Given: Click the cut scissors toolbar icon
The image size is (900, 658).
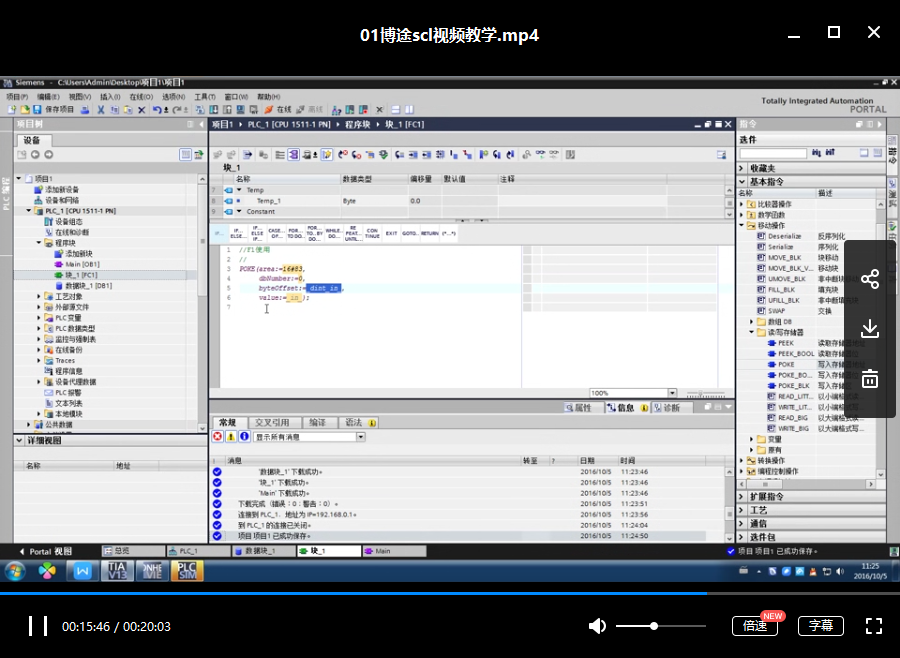Looking at the screenshot, I should pos(101,109).
